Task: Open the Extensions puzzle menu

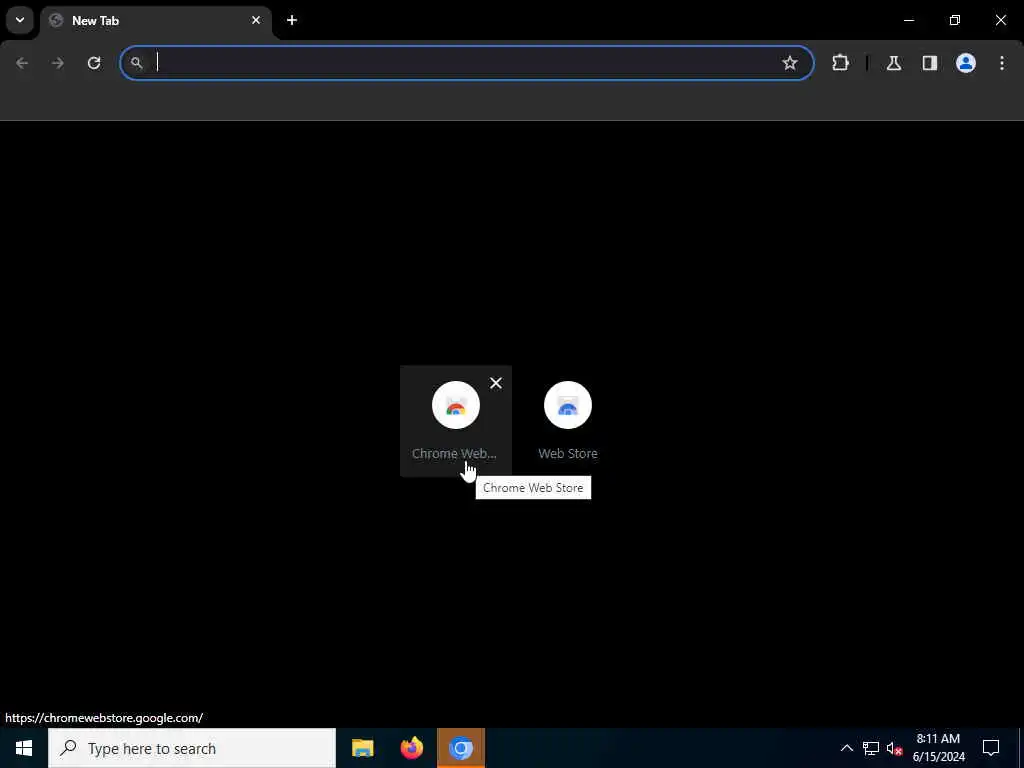Action: (x=840, y=63)
